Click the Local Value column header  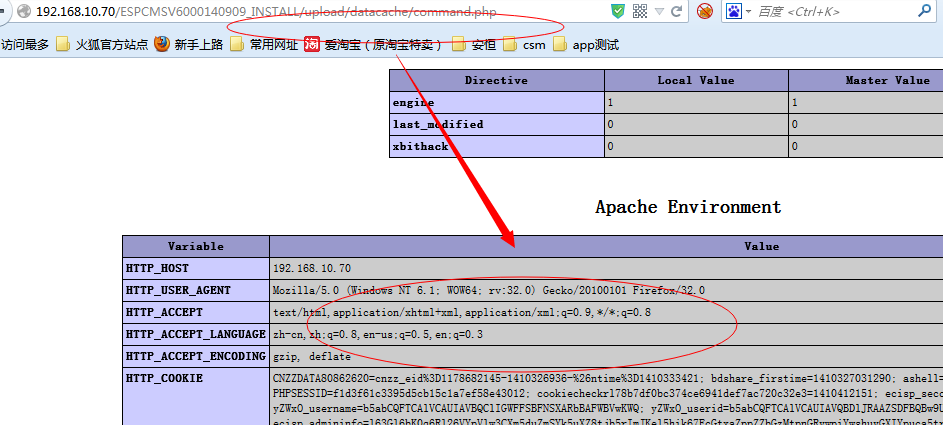(696, 81)
